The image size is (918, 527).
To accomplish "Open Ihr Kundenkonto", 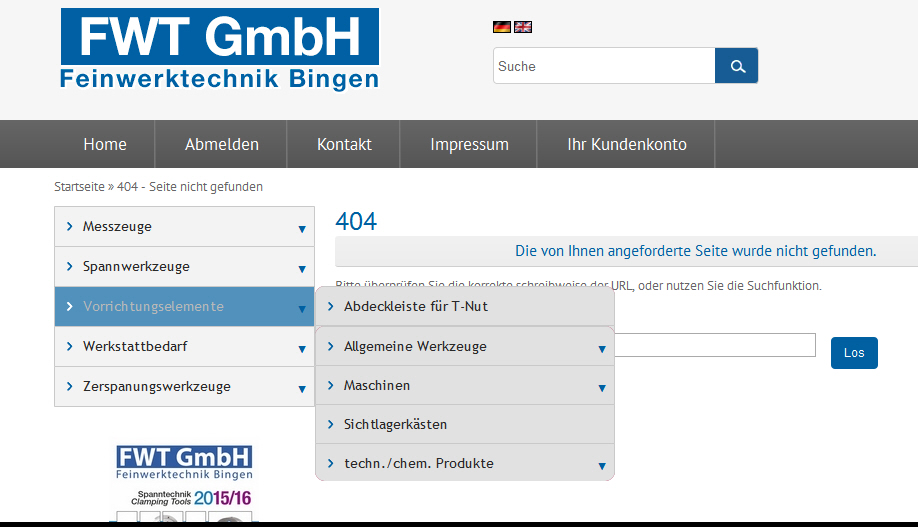I will (627, 144).
